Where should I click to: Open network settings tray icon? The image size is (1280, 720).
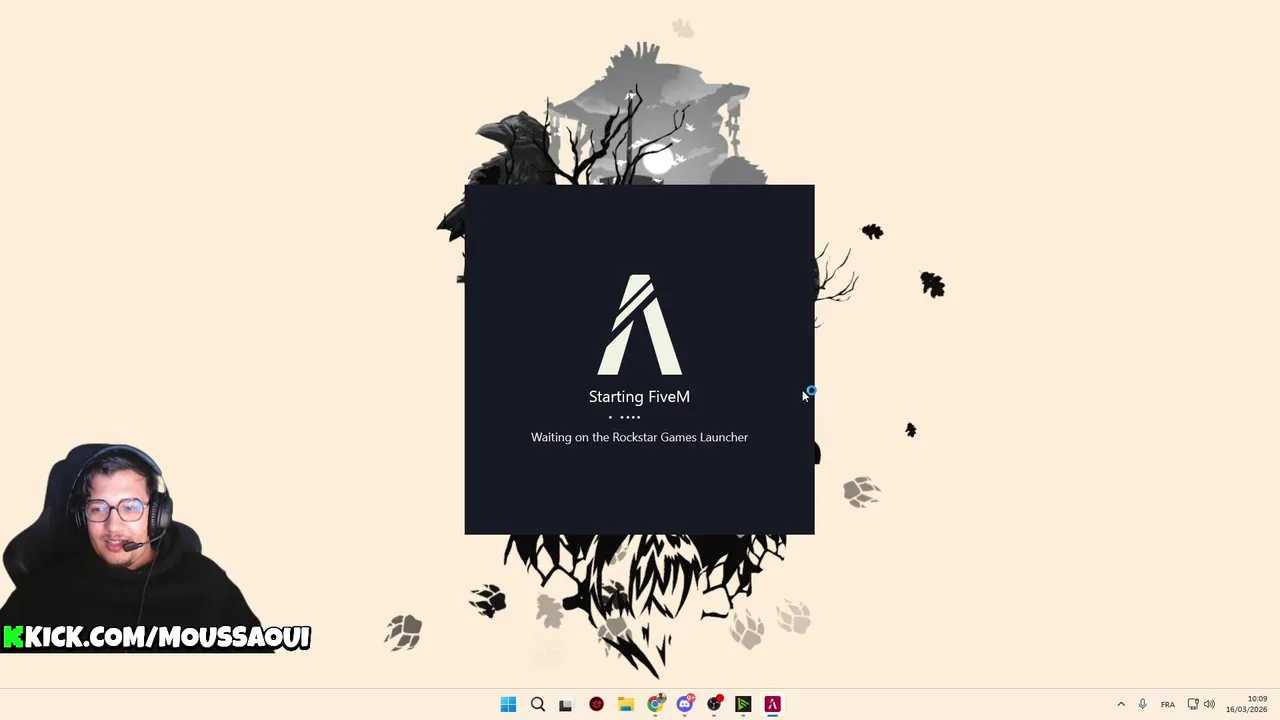(1193, 704)
